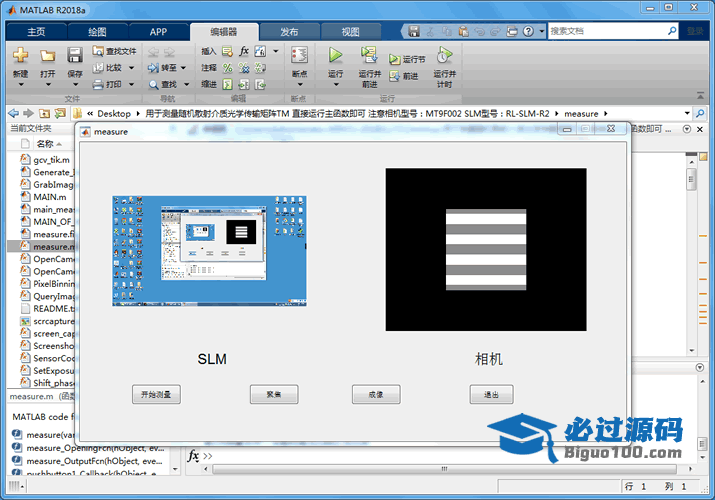Open dropdown arrow under 运行

336,85
